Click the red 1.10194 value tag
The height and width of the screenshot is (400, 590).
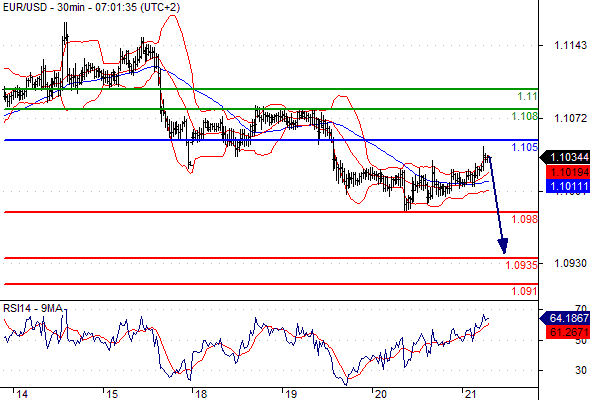point(568,172)
